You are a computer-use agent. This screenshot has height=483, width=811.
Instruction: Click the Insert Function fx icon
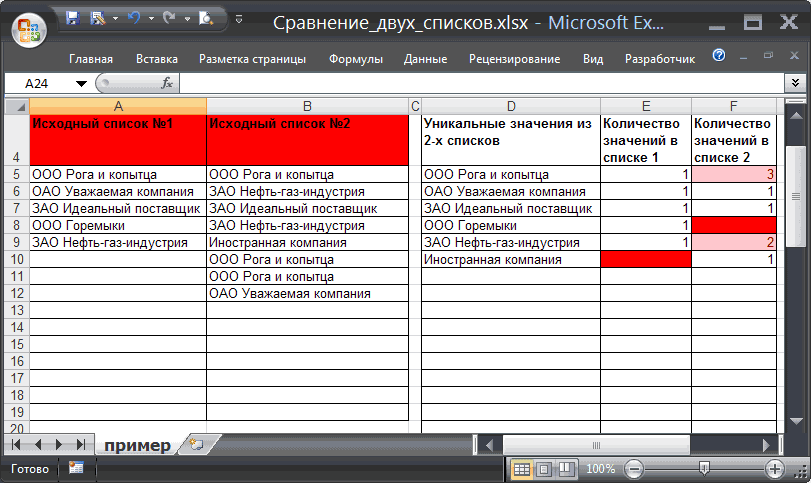pos(167,84)
